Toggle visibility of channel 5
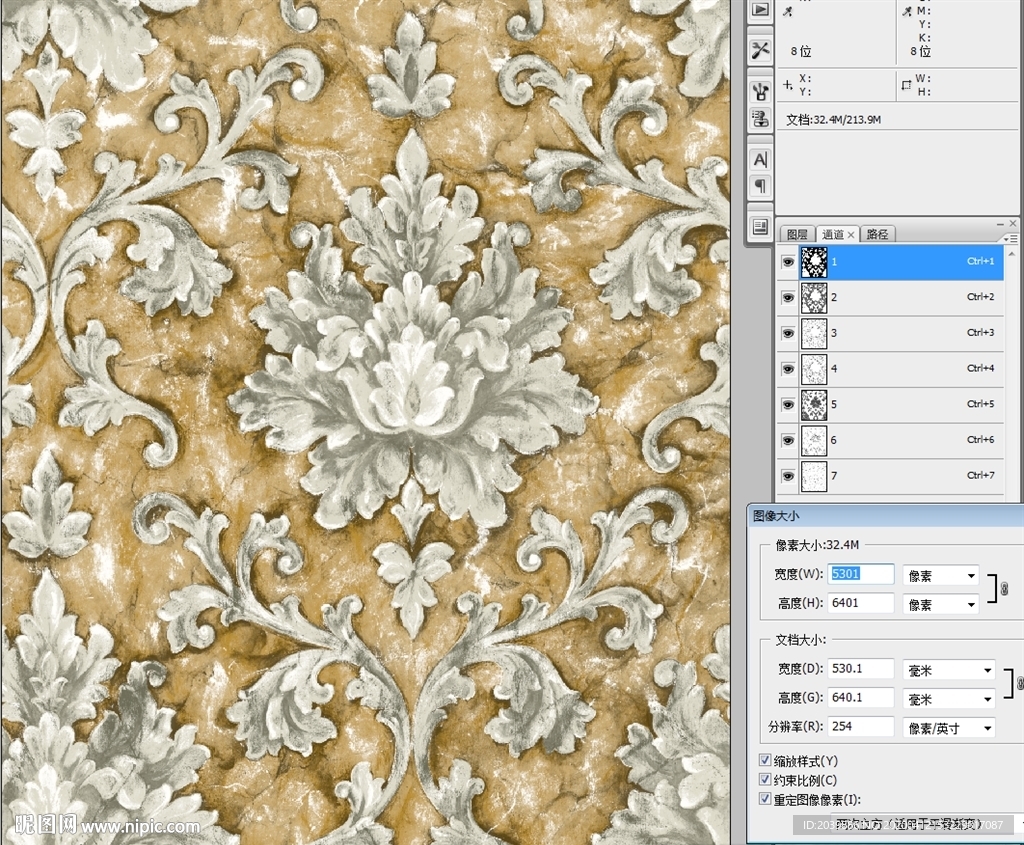Viewport: 1024px width, 845px height. coord(788,404)
